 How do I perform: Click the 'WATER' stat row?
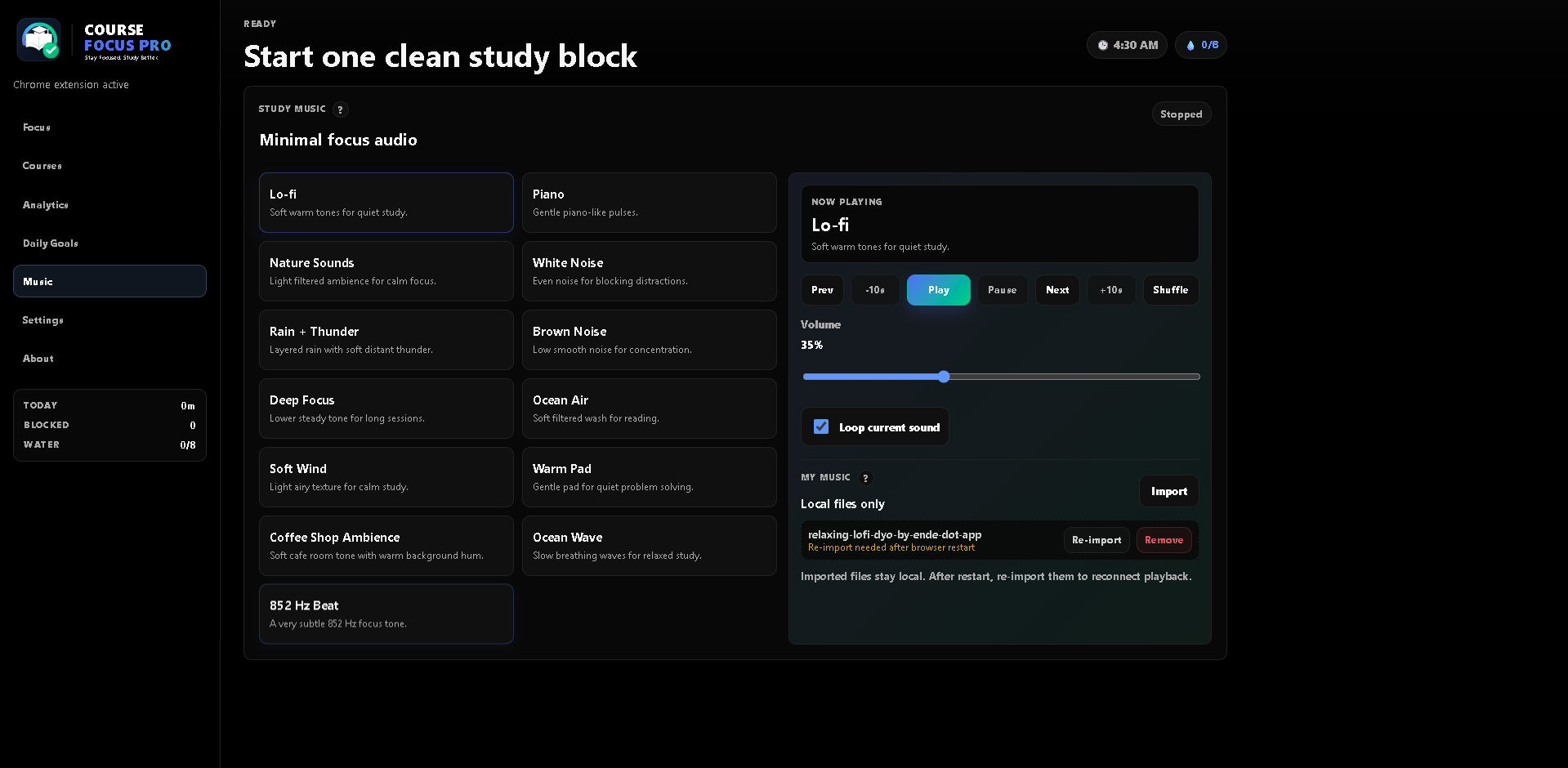point(109,444)
